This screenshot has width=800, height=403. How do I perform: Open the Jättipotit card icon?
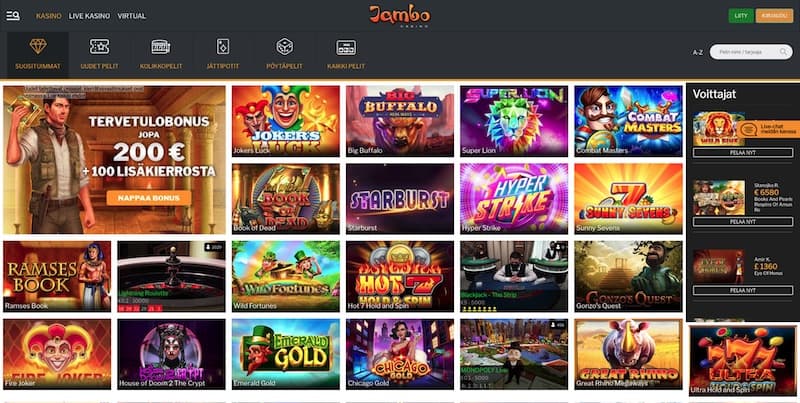[223, 46]
